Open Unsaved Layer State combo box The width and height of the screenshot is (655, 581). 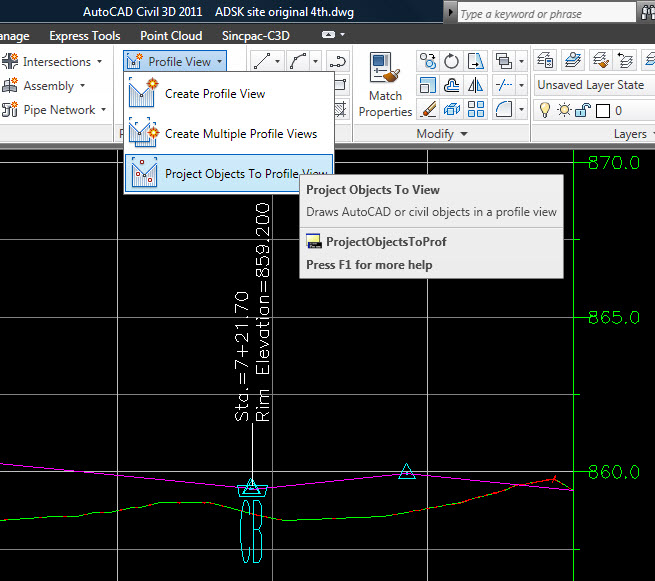pyautogui.click(x=594, y=85)
